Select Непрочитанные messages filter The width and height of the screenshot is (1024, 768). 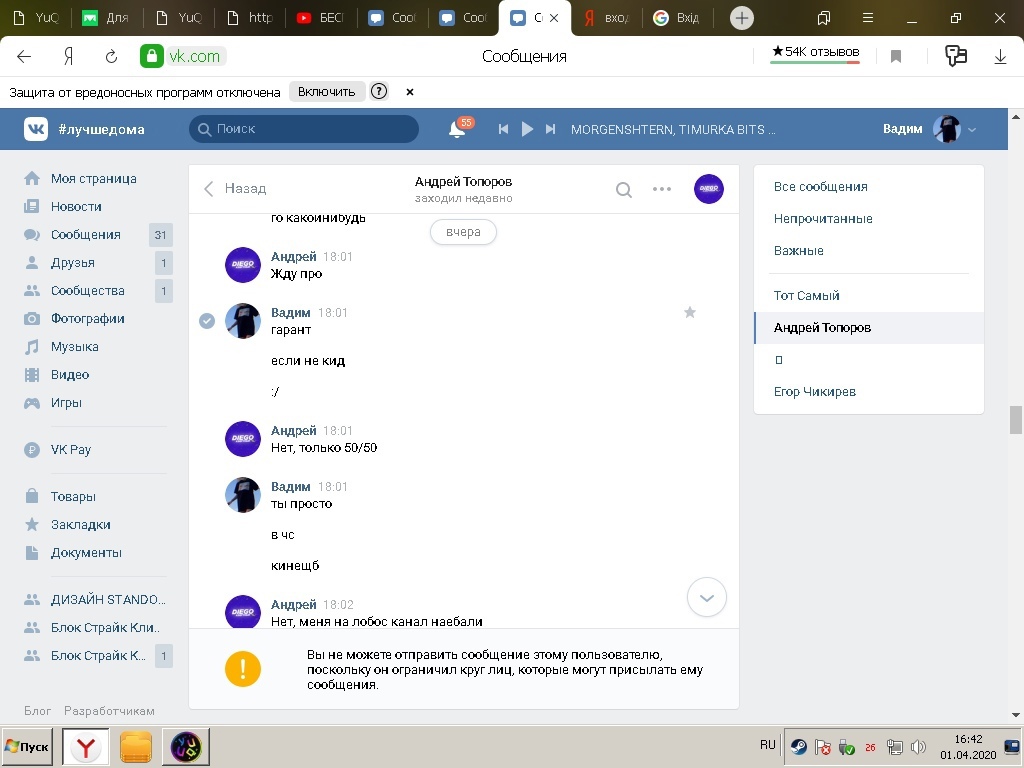[823, 219]
